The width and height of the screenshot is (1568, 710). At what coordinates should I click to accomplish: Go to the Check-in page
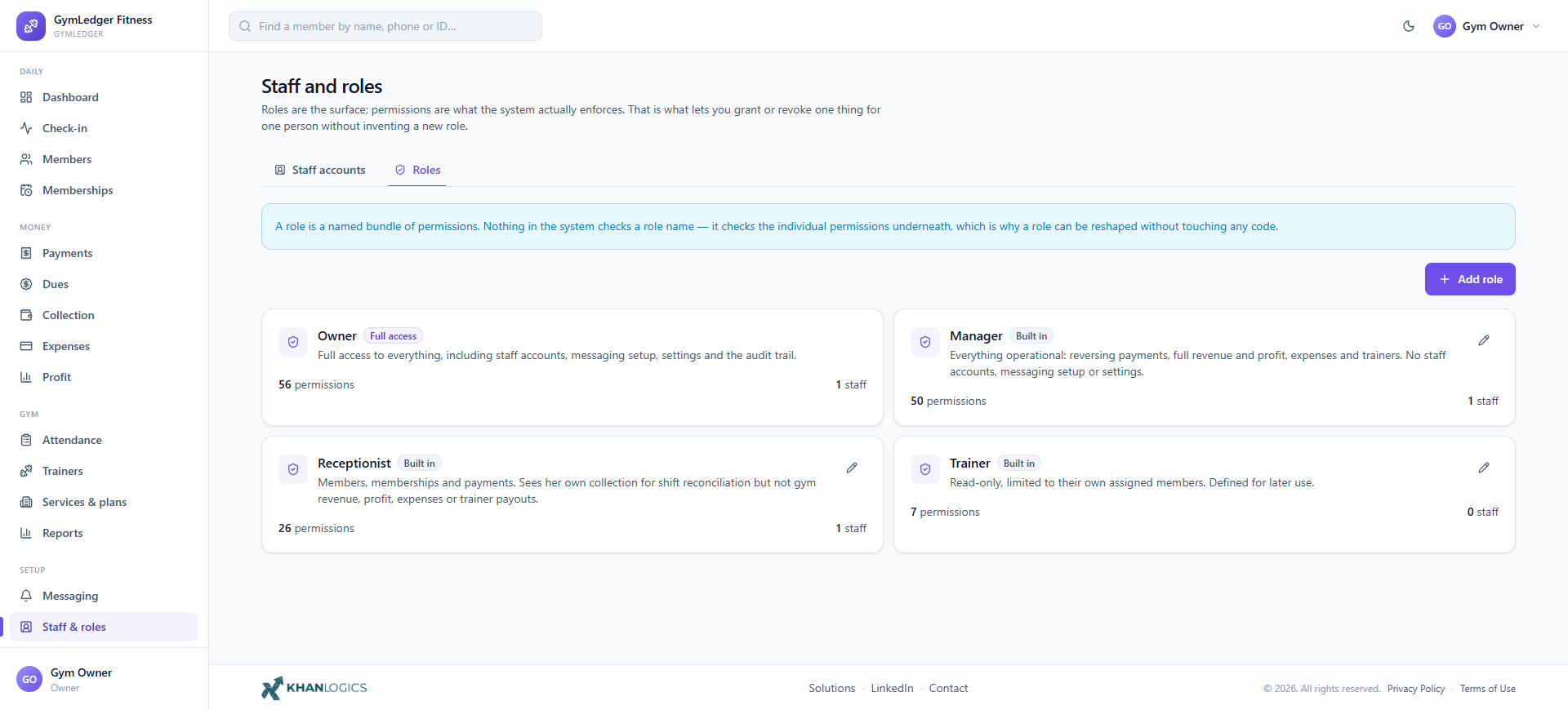click(x=104, y=128)
